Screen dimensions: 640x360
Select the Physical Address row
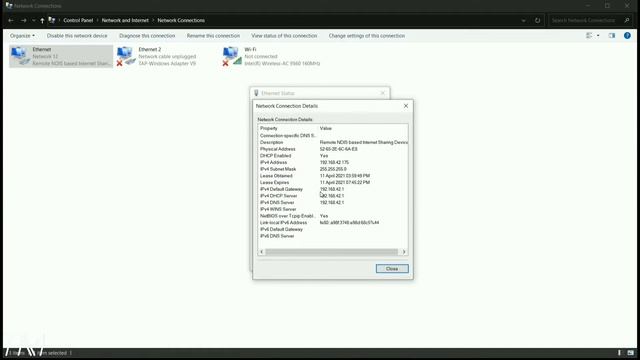[x=333, y=149]
